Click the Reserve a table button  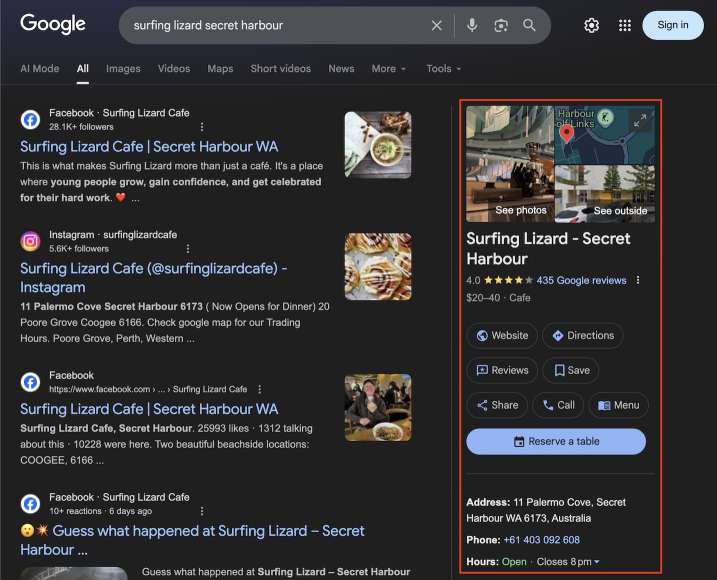[556, 441]
